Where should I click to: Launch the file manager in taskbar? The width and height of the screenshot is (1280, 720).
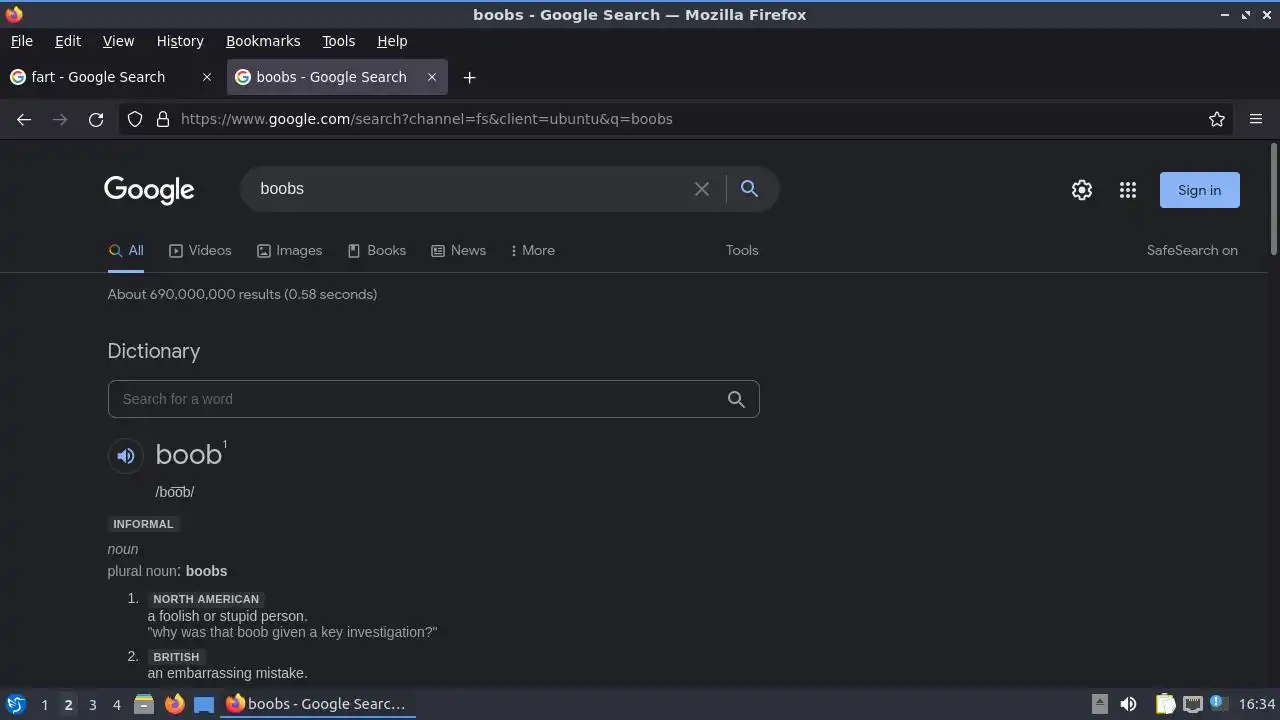pos(144,704)
